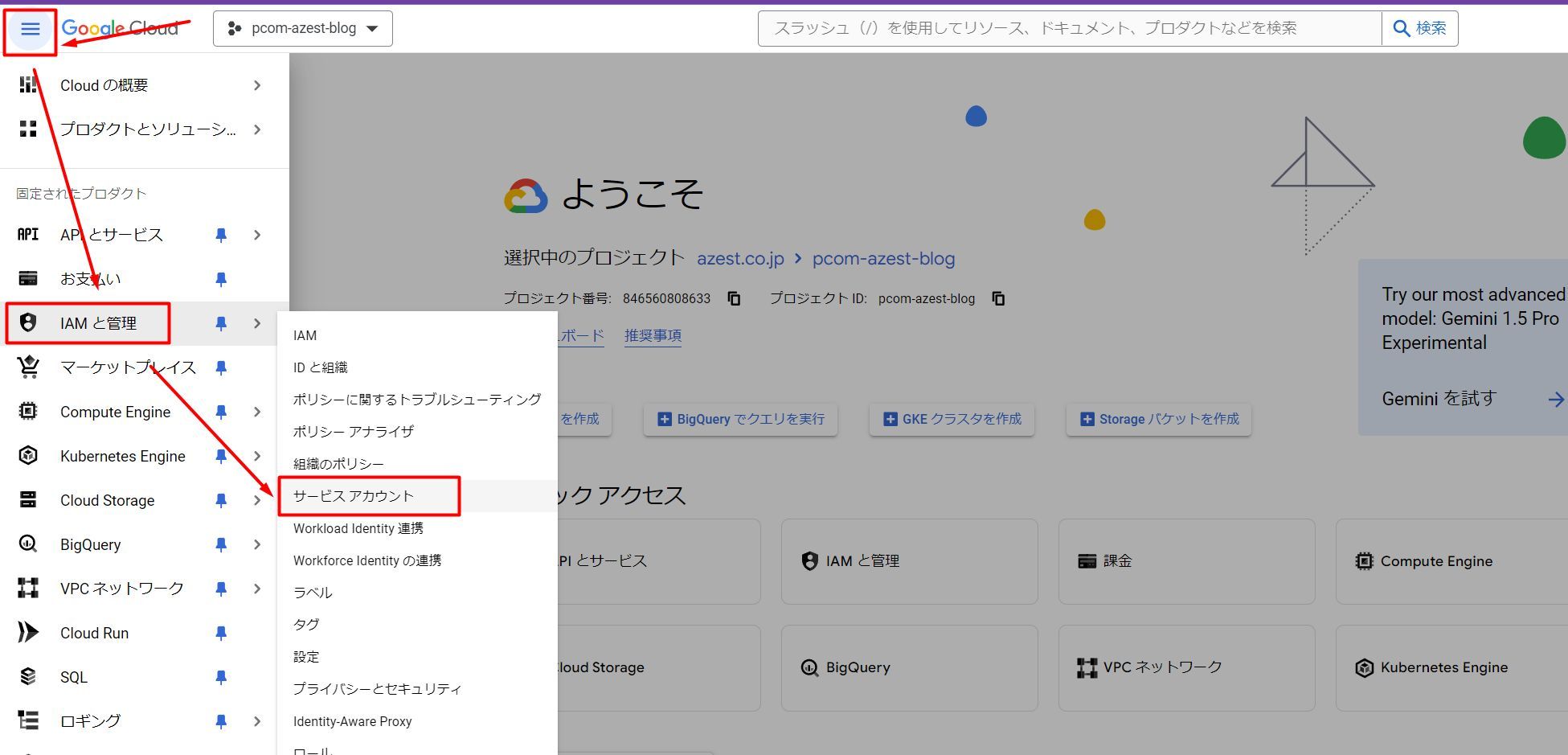
Task: Click the Cloud Storage sidebar icon
Action: point(28,500)
